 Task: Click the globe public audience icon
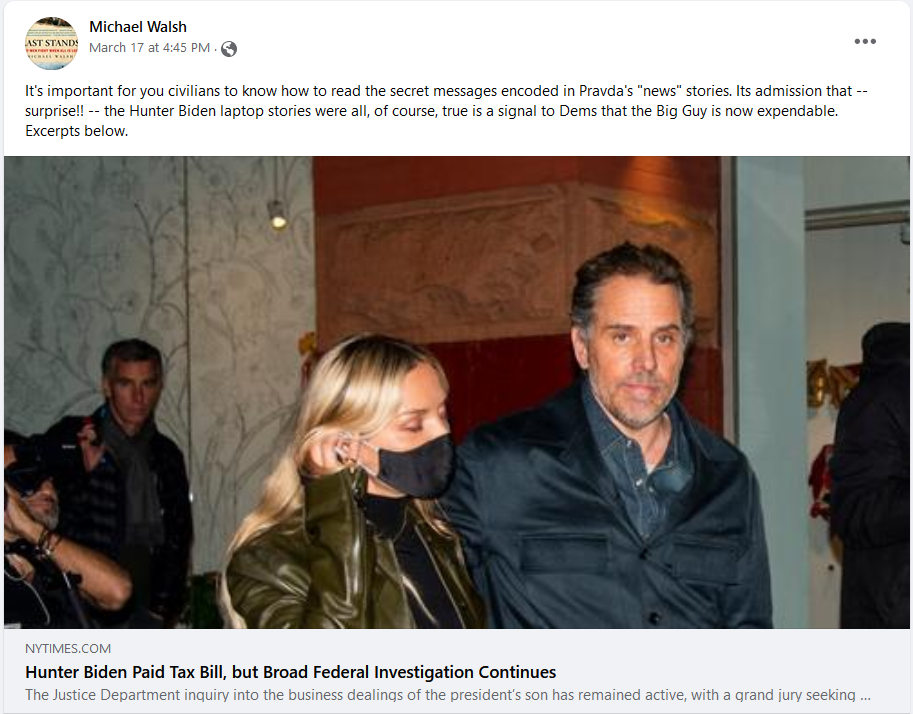229,49
